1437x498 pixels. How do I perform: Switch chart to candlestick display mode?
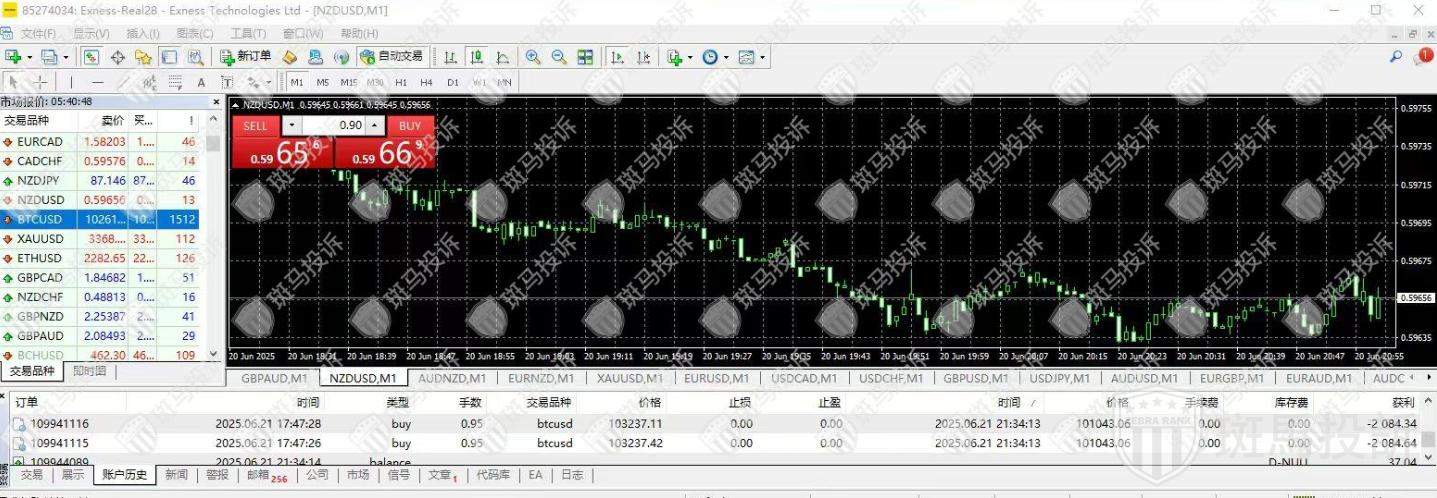476,57
